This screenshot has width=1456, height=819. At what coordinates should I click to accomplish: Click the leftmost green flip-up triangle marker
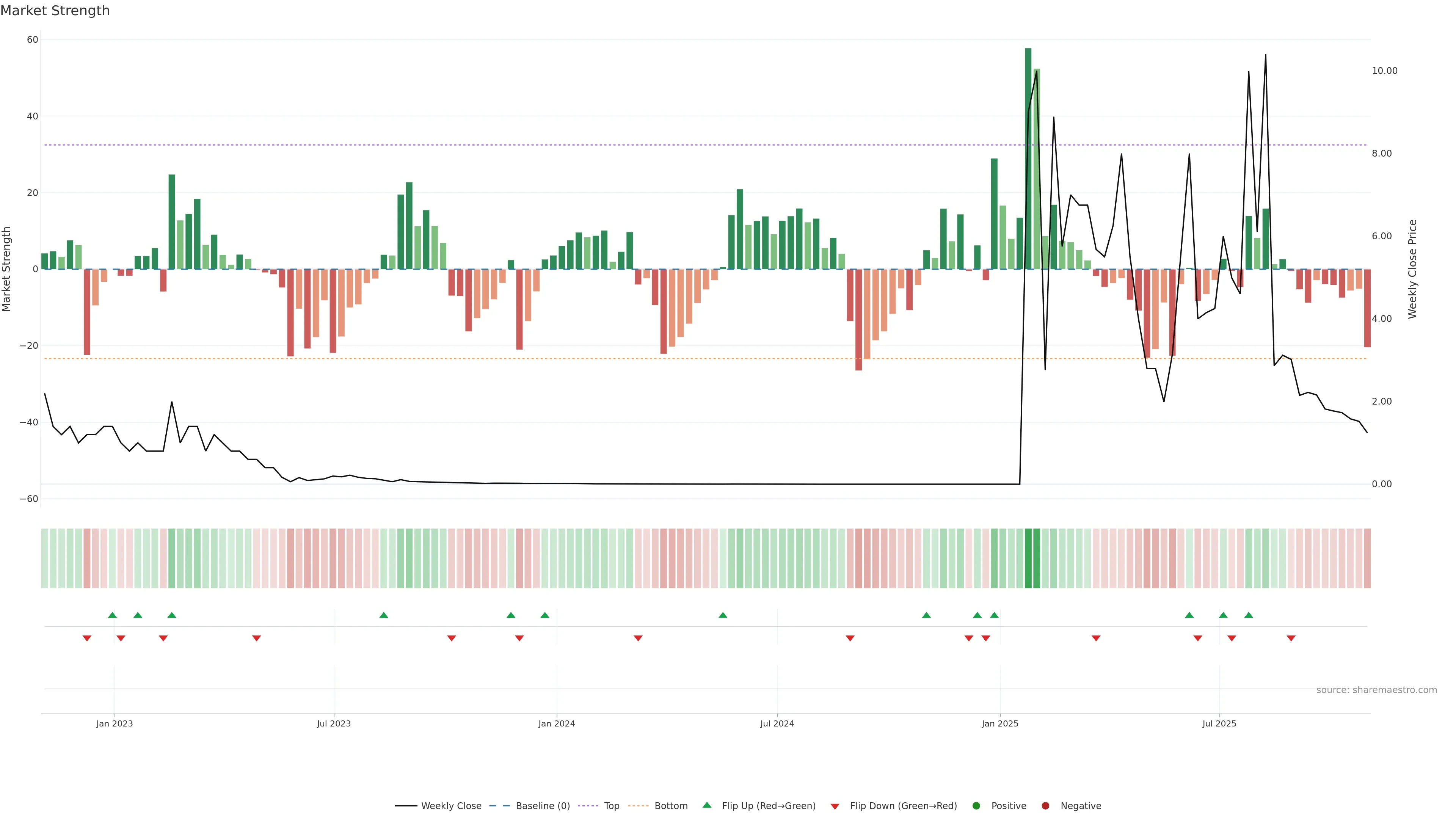[x=113, y=615]
